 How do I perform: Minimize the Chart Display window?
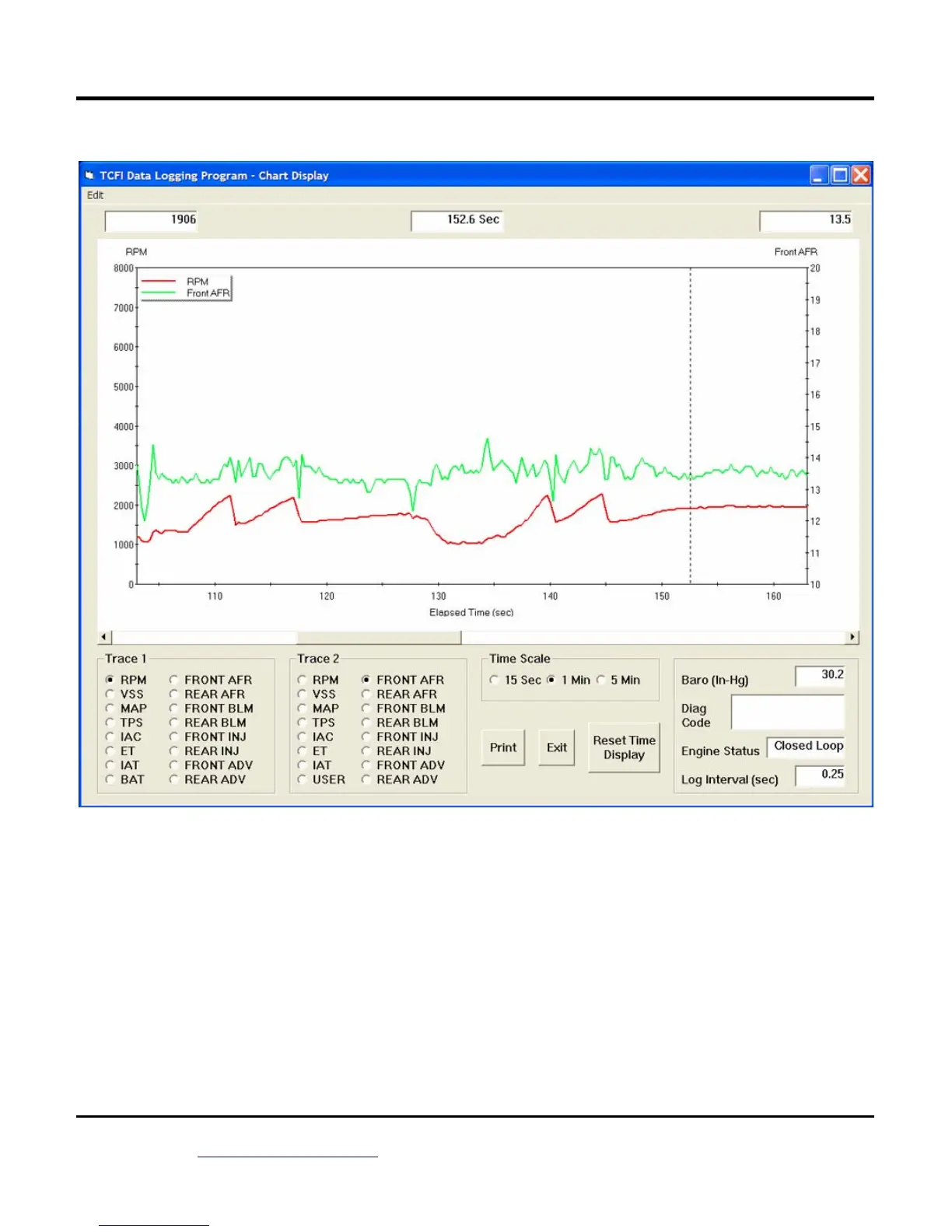[819, 175]
